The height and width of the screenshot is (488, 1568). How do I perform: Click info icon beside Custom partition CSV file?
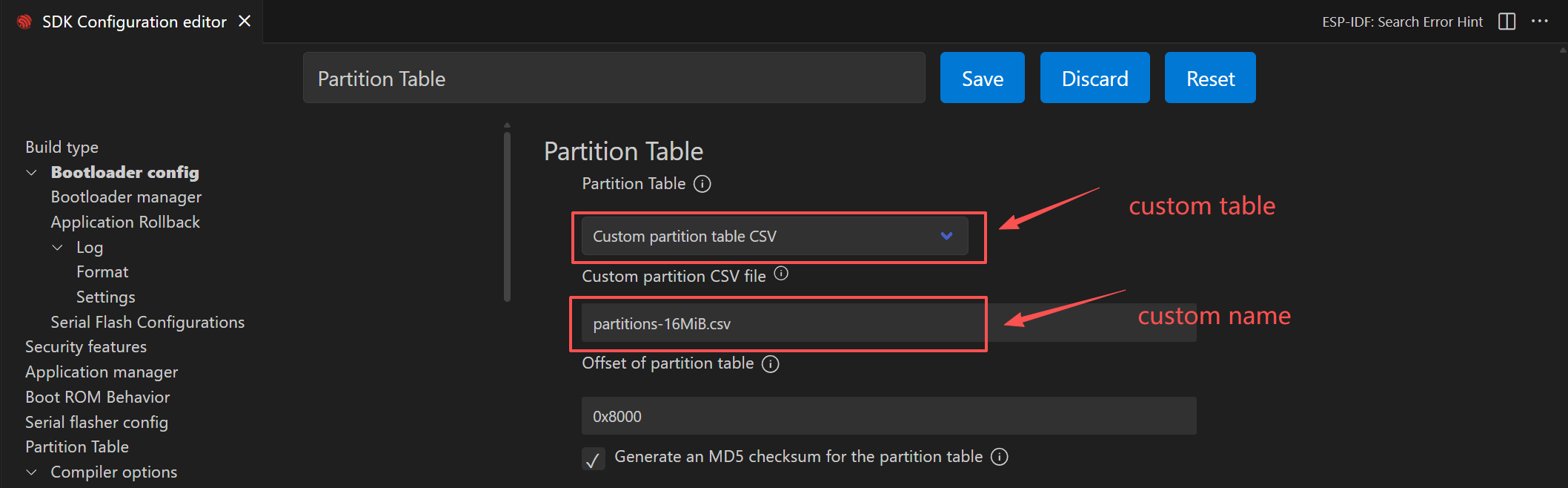point(781,274)
